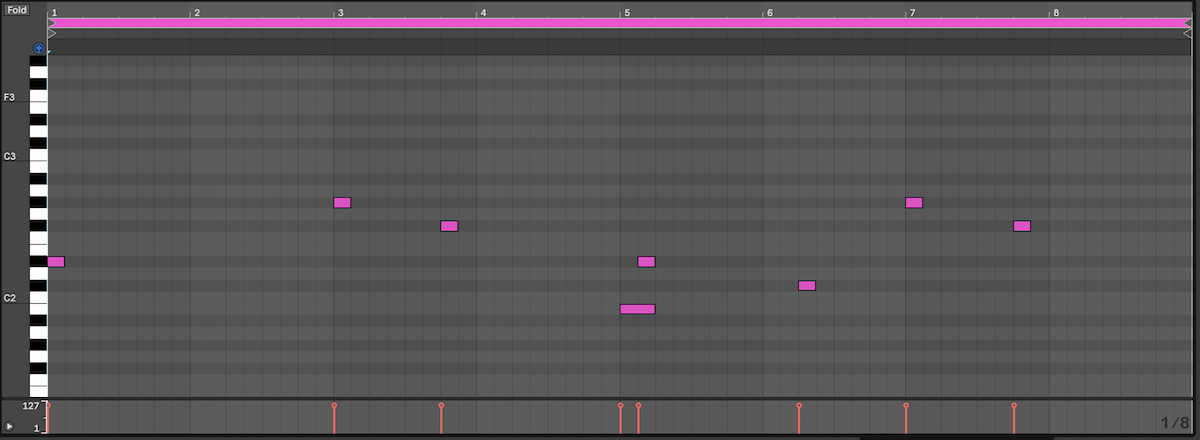Grab the velocity marker in bar 6

click(799, 406)
